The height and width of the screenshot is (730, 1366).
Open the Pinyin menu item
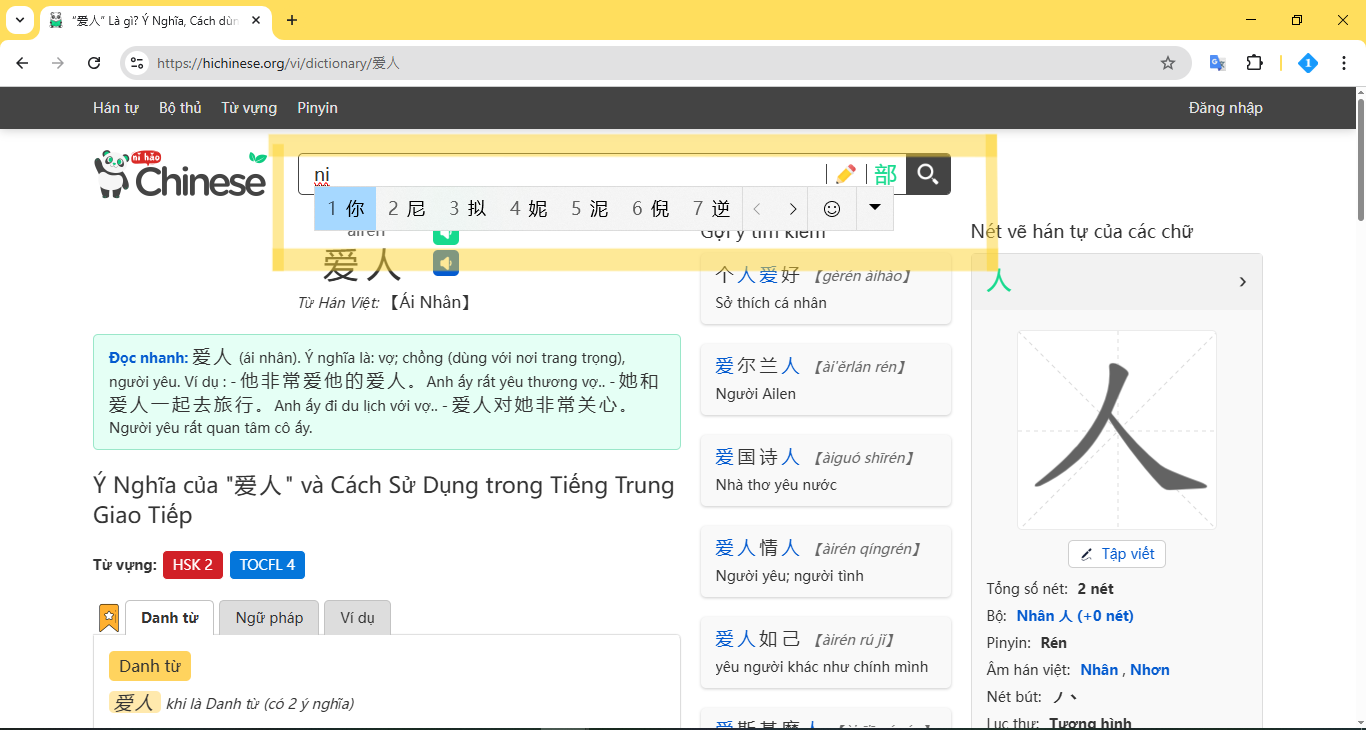(317, 108)
